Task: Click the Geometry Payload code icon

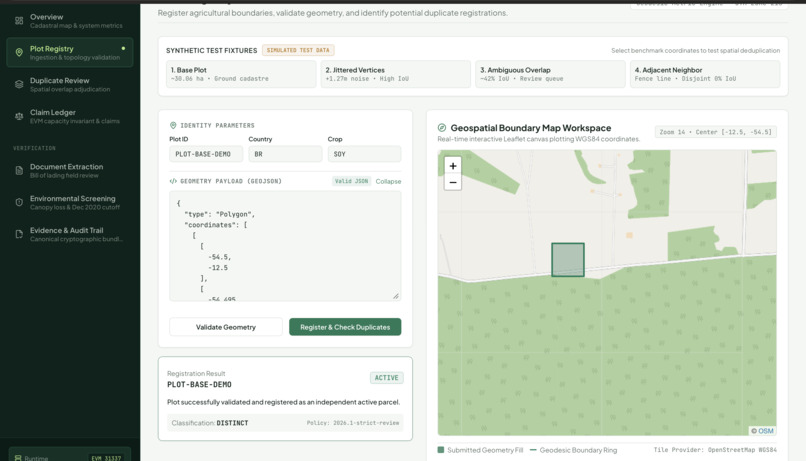Action: (x=173, y=181)
